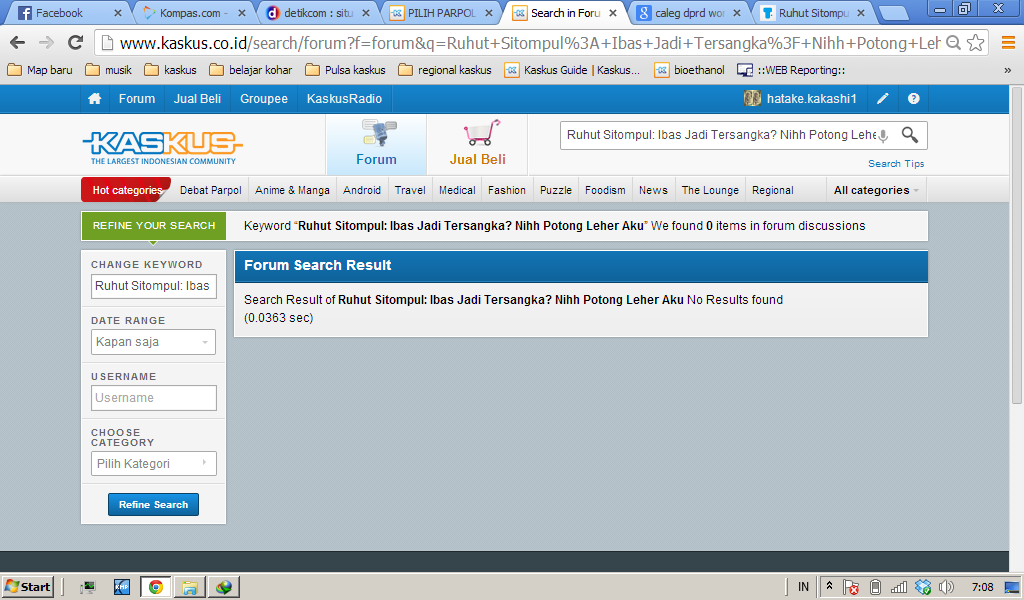
Task: Click the Refine Search button
Action: pyautogui.click(x=153, y=505)
